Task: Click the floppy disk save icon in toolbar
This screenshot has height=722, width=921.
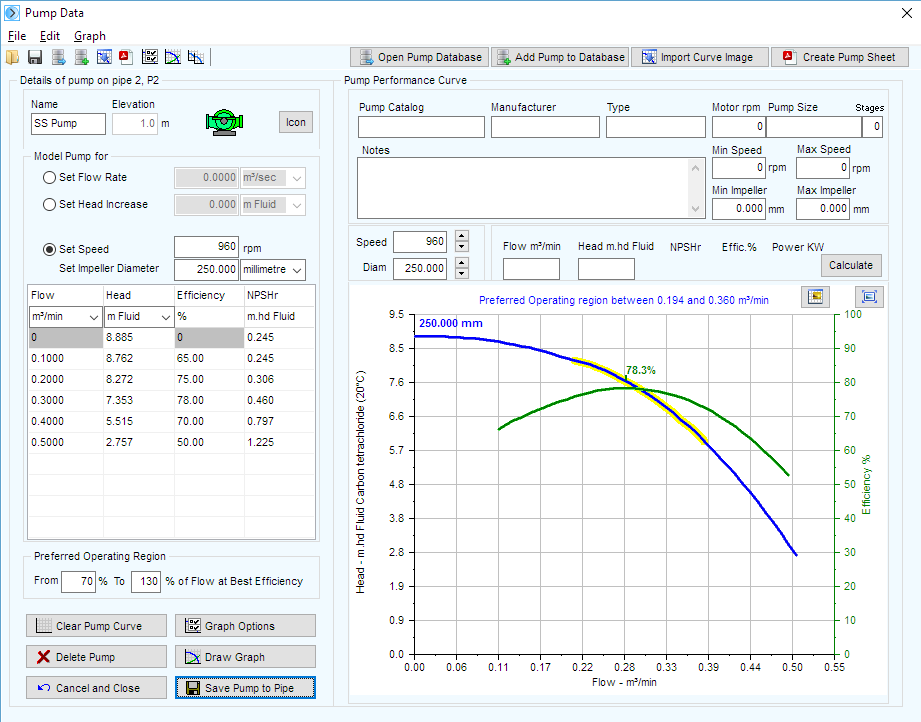Action: (x=35, y=57)
